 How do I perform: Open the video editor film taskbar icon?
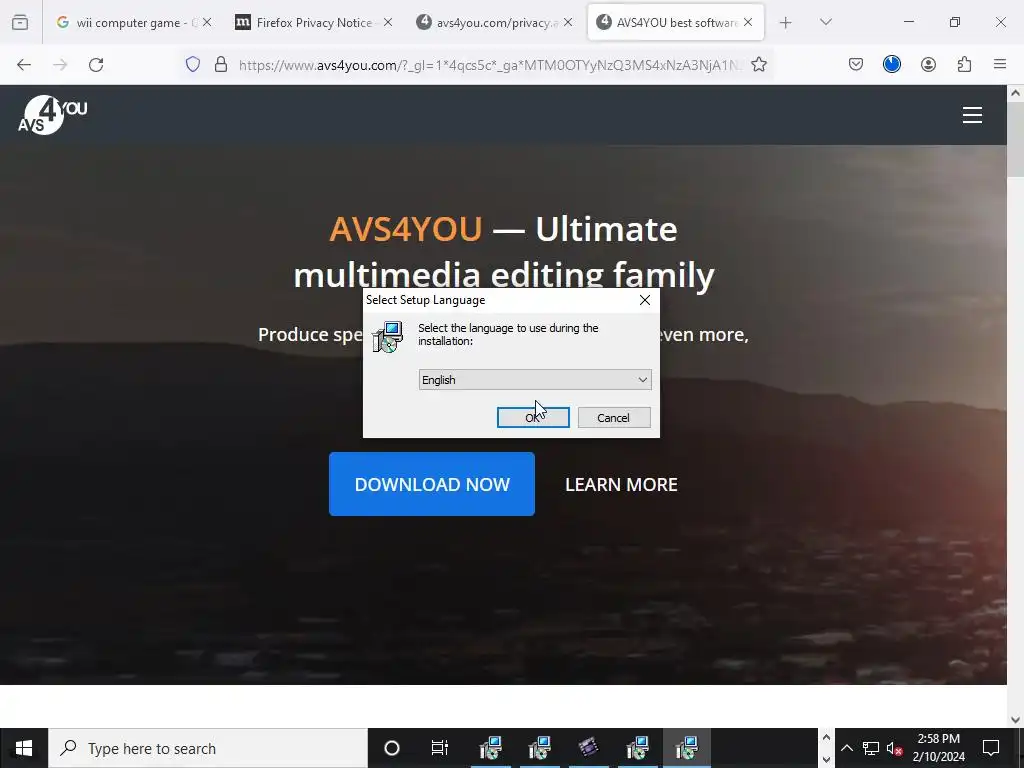pos(588,748)
